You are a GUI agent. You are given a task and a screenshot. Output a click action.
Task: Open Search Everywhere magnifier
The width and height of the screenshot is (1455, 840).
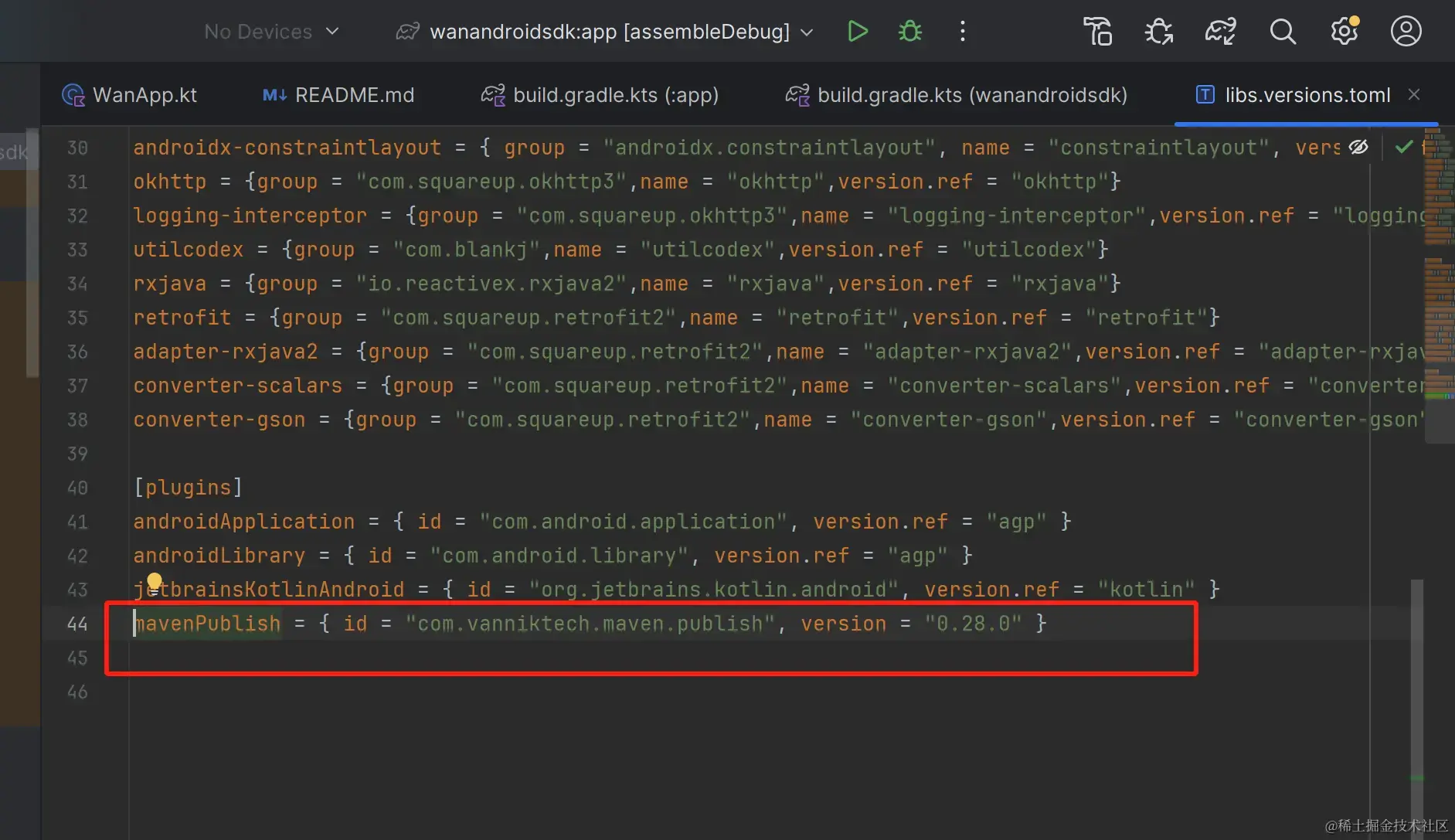(1283, 32)
